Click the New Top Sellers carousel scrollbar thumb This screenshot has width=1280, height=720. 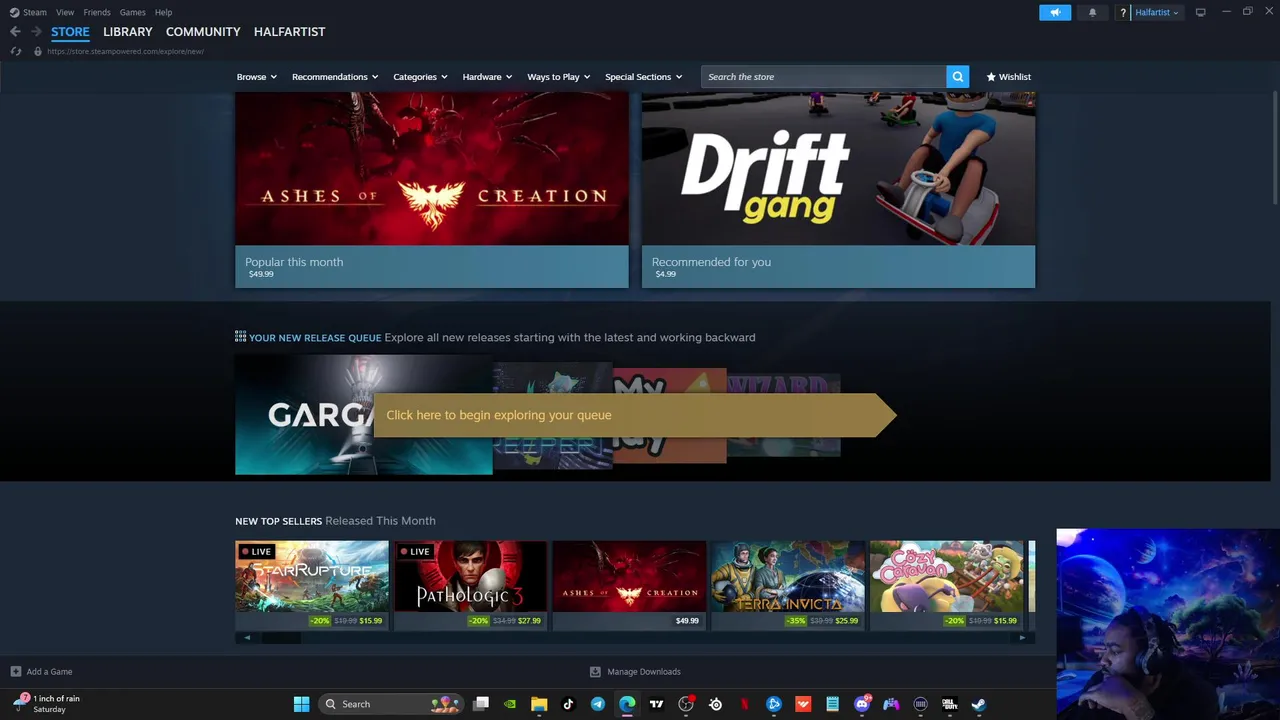281,638
